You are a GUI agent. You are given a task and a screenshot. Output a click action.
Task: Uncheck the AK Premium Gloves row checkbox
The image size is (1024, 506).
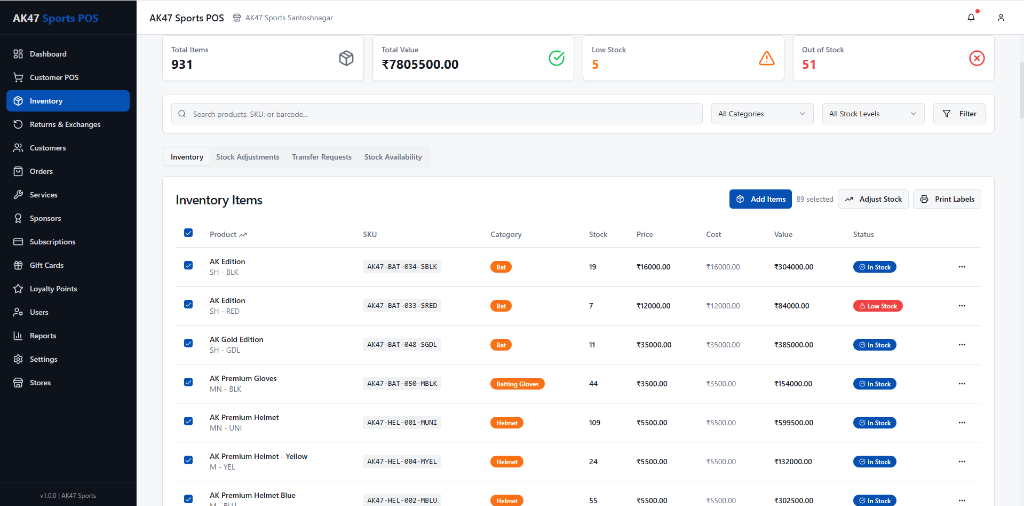tap(188, 382)
